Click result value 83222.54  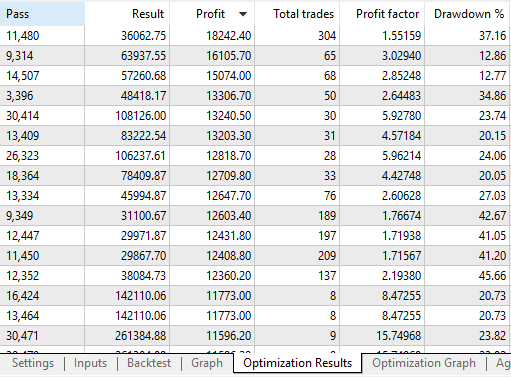[x=143, y=136]
